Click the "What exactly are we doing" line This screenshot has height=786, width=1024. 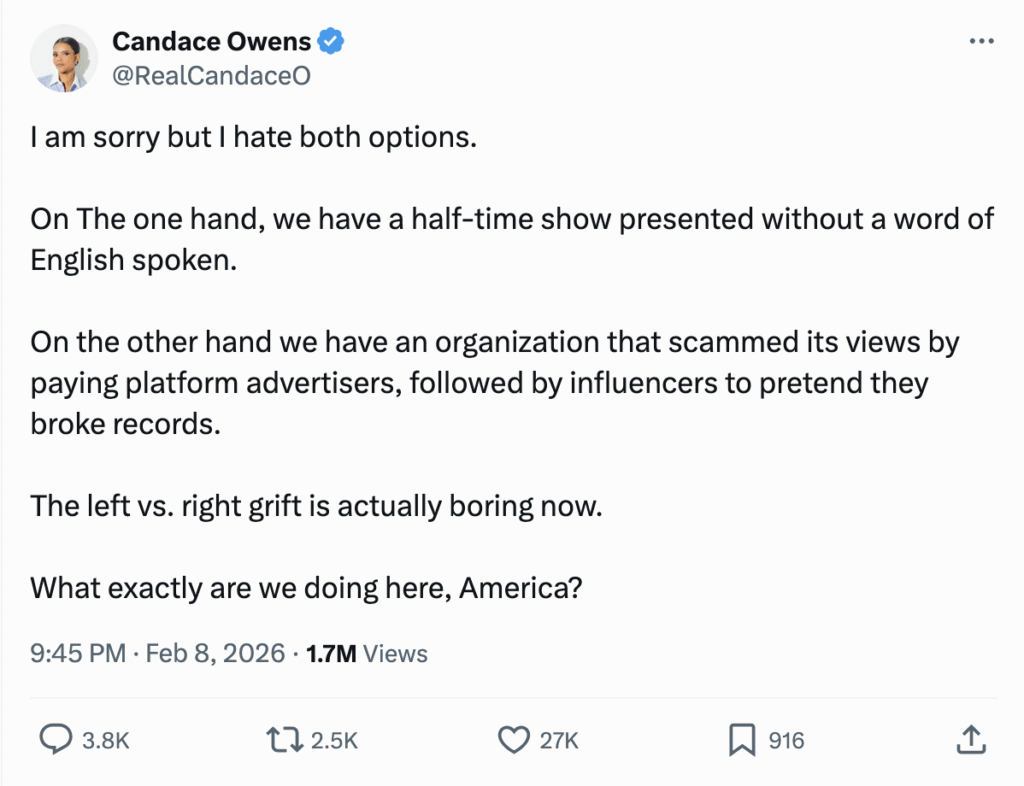tap(306, 587)
